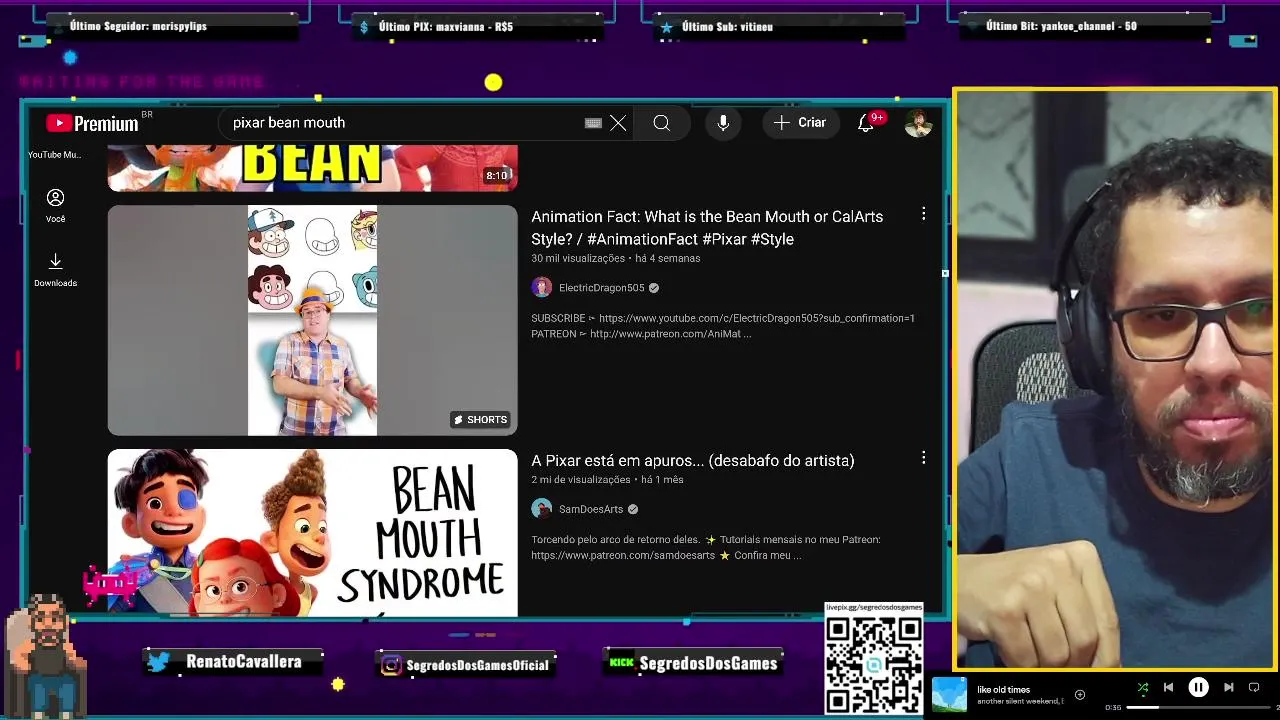Viewport: 1280px width, 720px height.
Task: Open 'A Pixar está em apuros' video title
Action: [x=692, y=461]
